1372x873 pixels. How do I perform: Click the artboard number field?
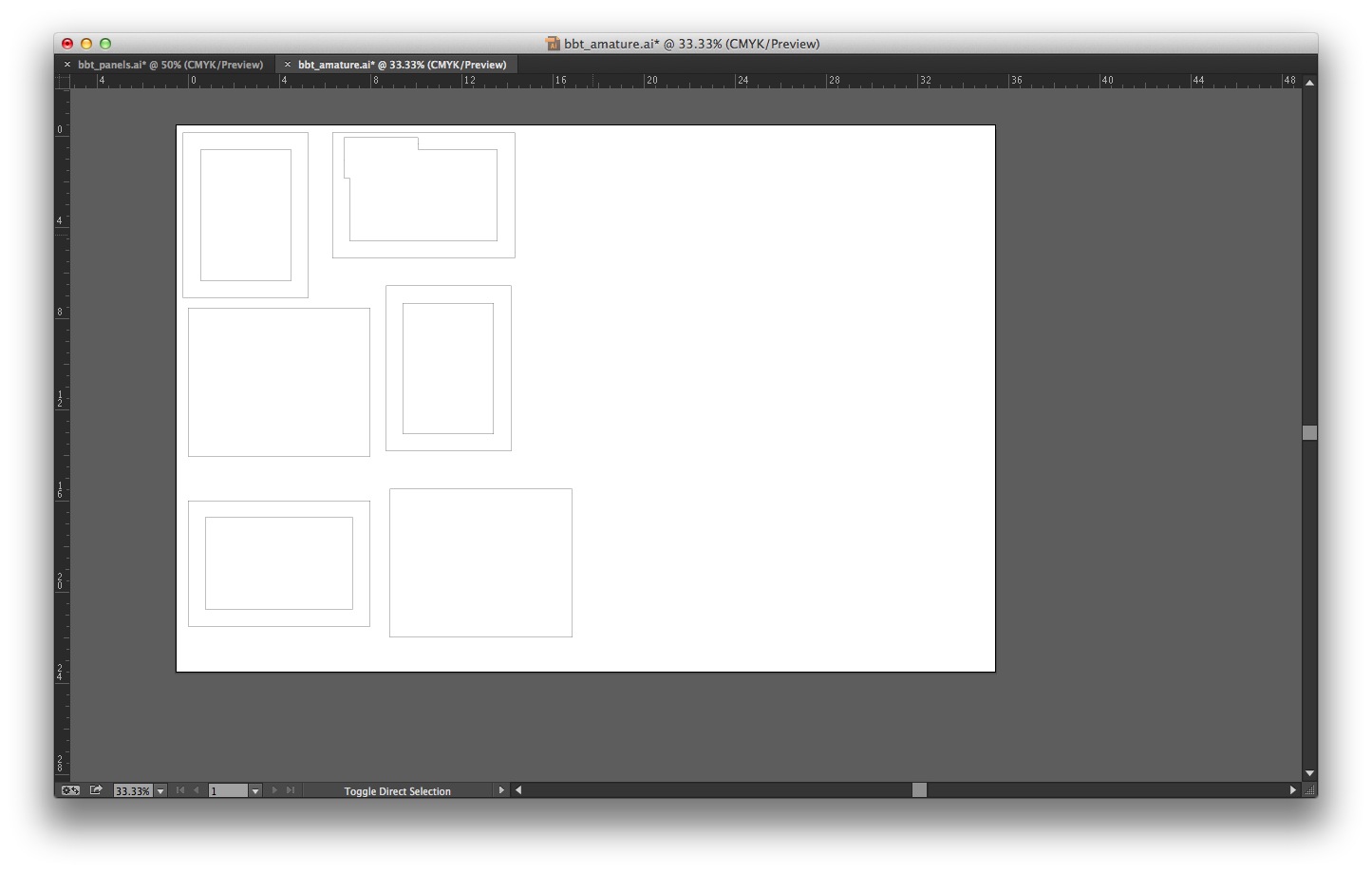[x=228, y=791]
